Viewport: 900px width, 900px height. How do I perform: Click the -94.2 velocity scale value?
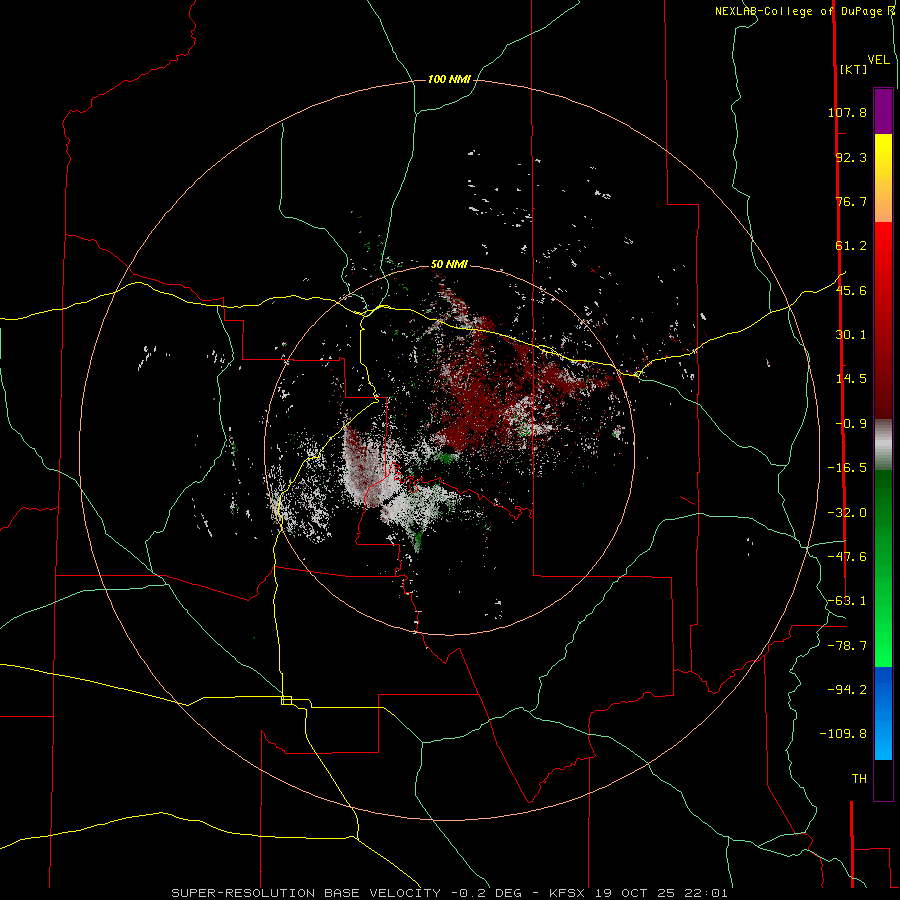pyautogui.click(x=847, y=689)
